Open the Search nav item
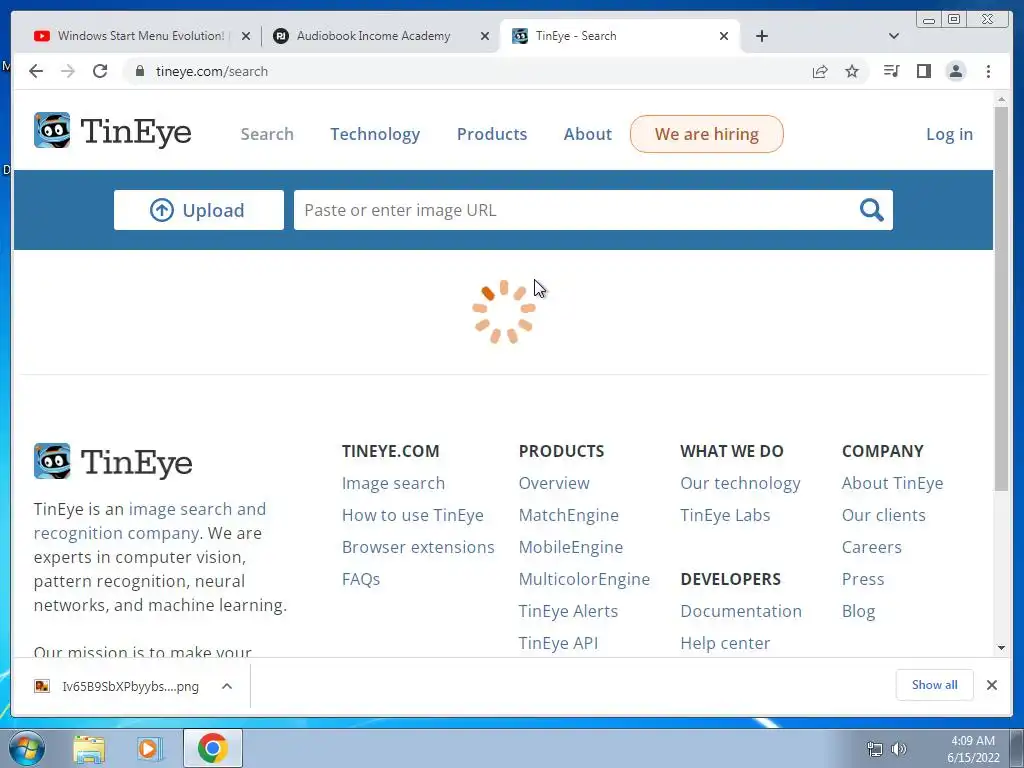 267,134
